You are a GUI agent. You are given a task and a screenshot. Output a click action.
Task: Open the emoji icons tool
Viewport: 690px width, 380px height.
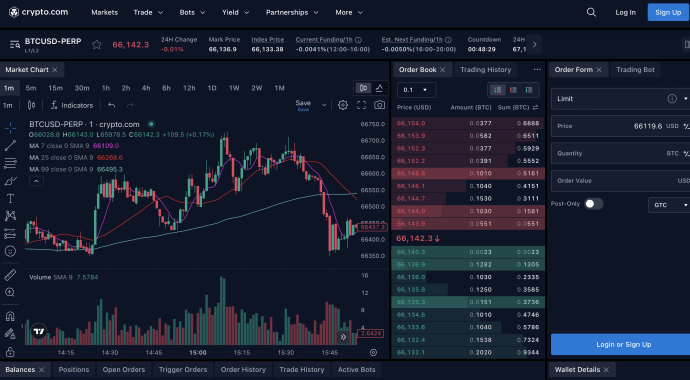tap(10, 251)
